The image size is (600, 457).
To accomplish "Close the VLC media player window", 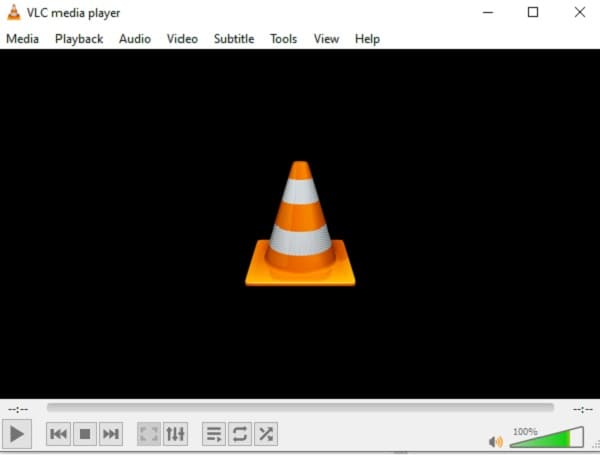I will coord(580,12).
